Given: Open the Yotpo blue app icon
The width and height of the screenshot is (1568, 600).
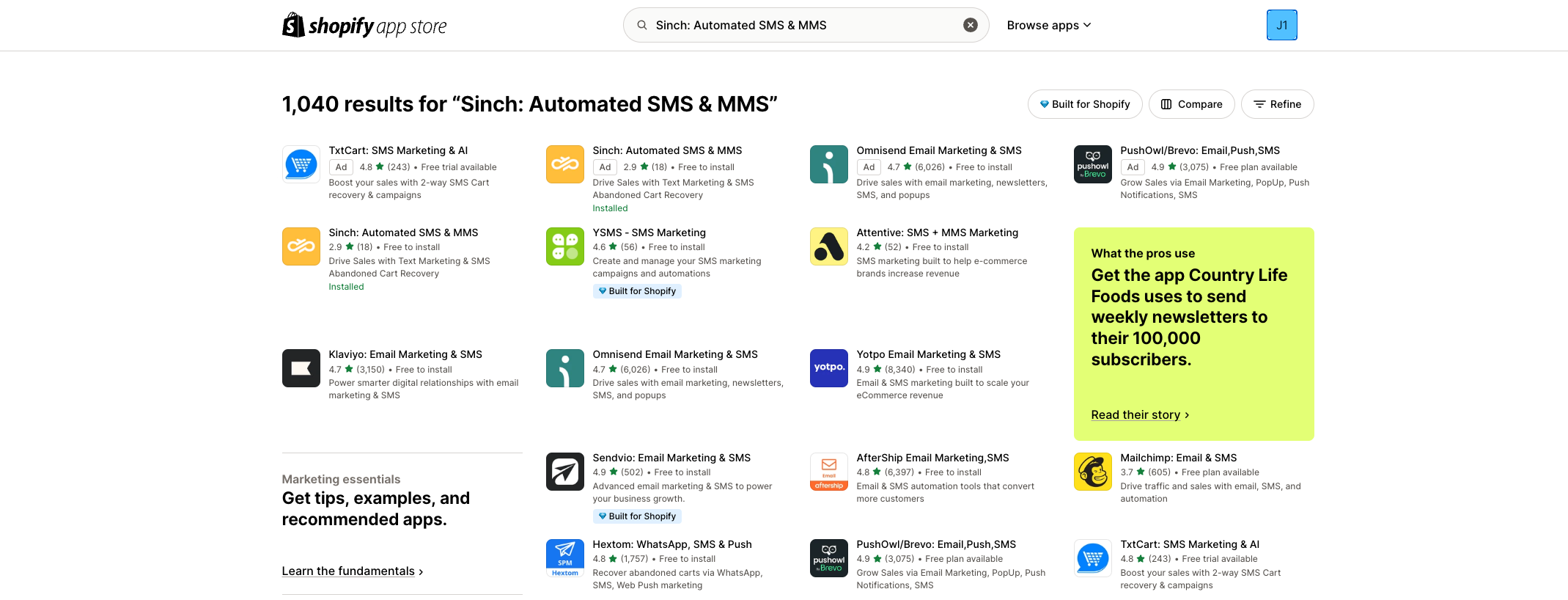Looking at the screenshot, I should click(829, 368).
